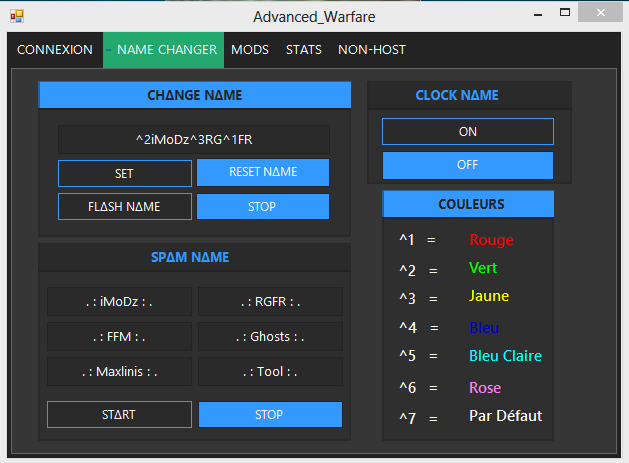Click the '. : RGFR : .' spam field
Screen dimensions: 629x463
[270, 301]
